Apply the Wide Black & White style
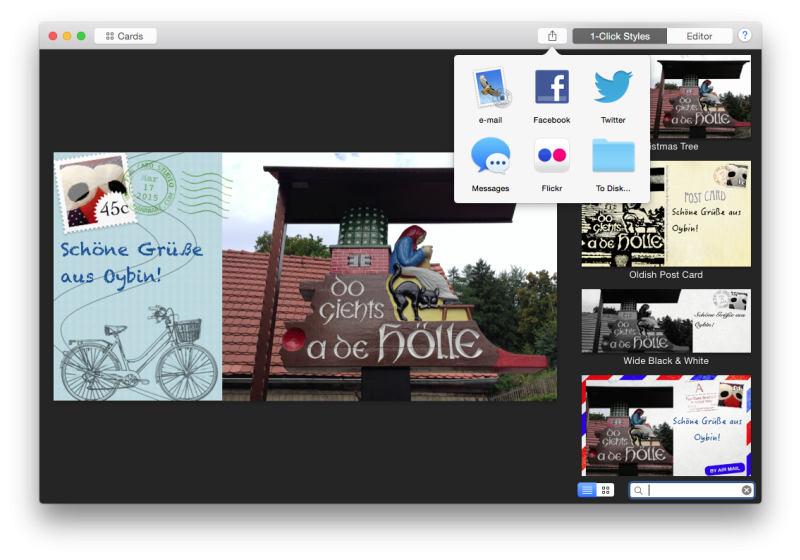 pos(666,321)
